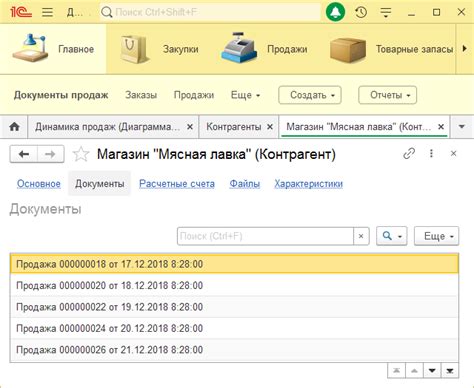Select Продажа 000000026 от 21.12.2018
The width and height of the screenshot is (474, 388).
tap(234, 350)
